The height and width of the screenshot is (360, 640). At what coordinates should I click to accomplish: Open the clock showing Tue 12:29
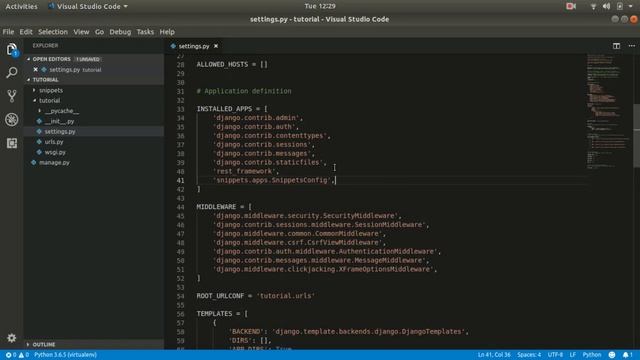tap(320, 6)
